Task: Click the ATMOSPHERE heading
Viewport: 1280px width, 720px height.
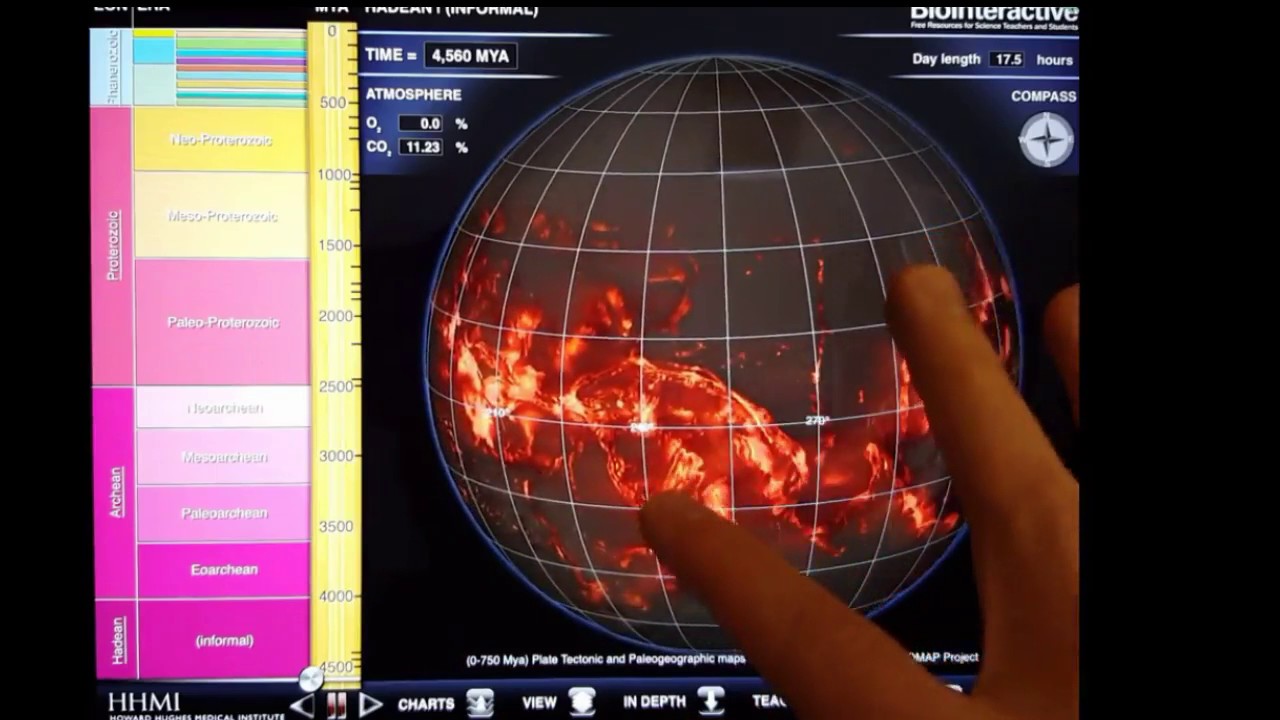Action: (413, 95)
